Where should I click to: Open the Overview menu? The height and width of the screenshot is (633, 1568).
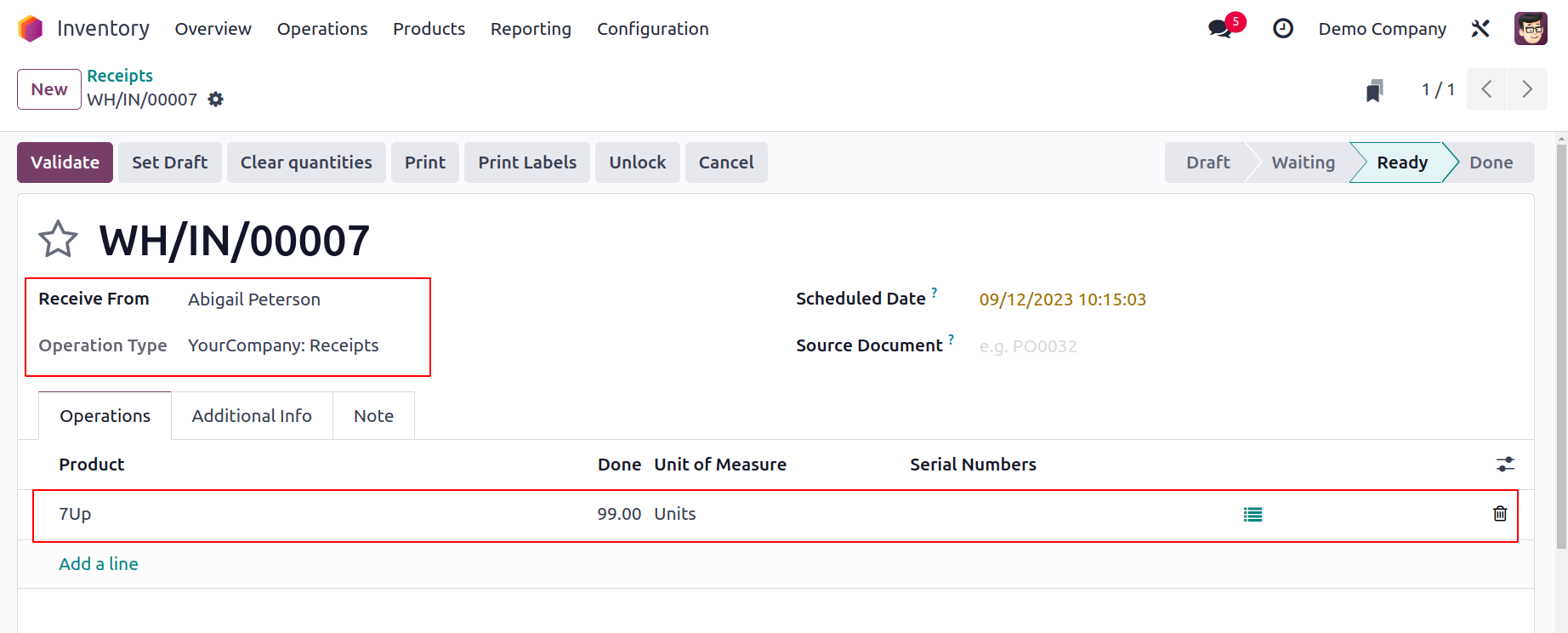click(213, 29)
